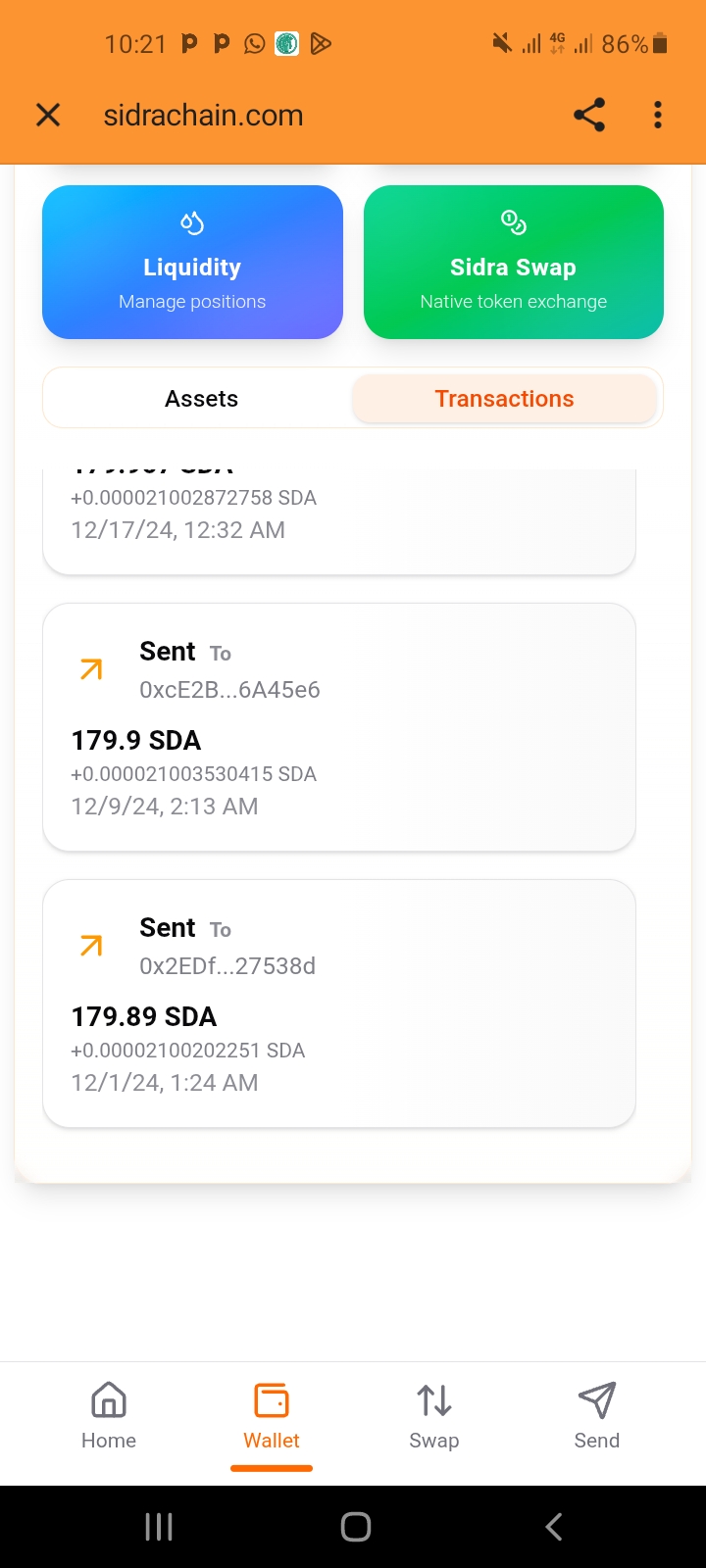The height and width of the screenshot is (1568, 706).
Task: Close the sidrachain.com browser tab
Action: [48, 116]
